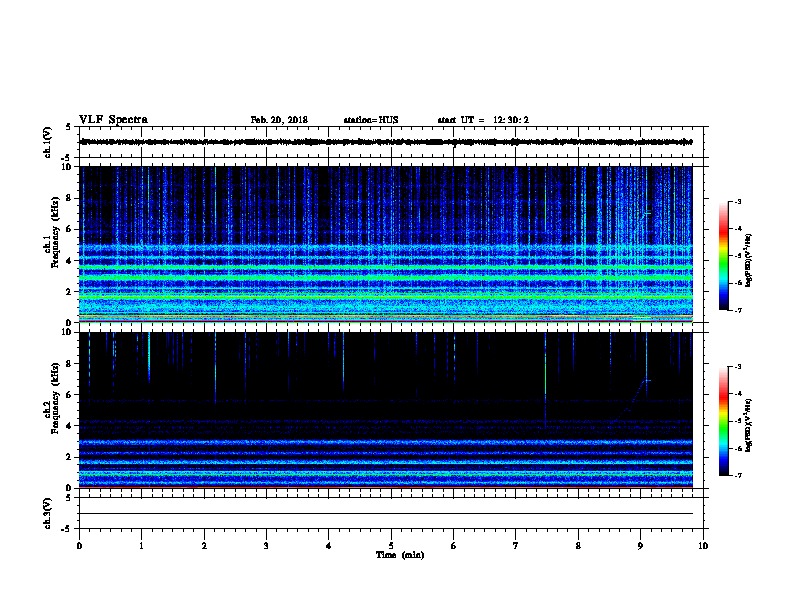Click the time axis tick label "2"
Screen dimensions: 792x612
[x=204, y=546]
